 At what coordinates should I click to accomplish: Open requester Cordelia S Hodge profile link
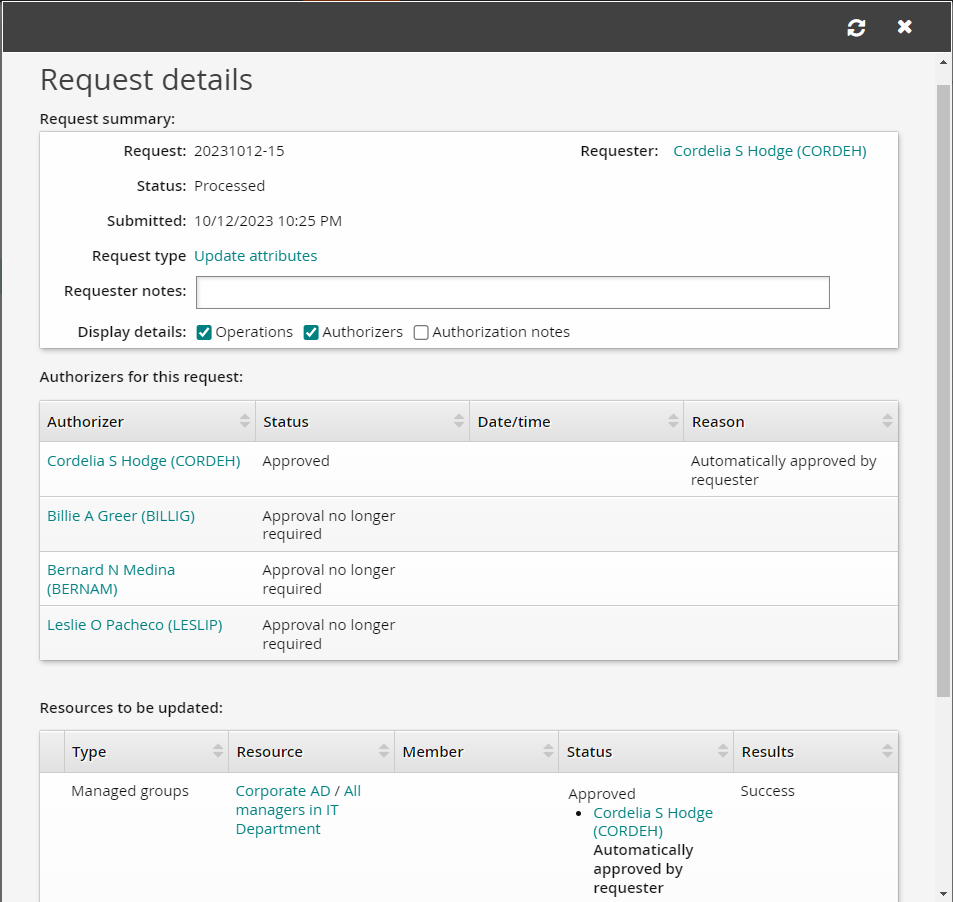769,151
